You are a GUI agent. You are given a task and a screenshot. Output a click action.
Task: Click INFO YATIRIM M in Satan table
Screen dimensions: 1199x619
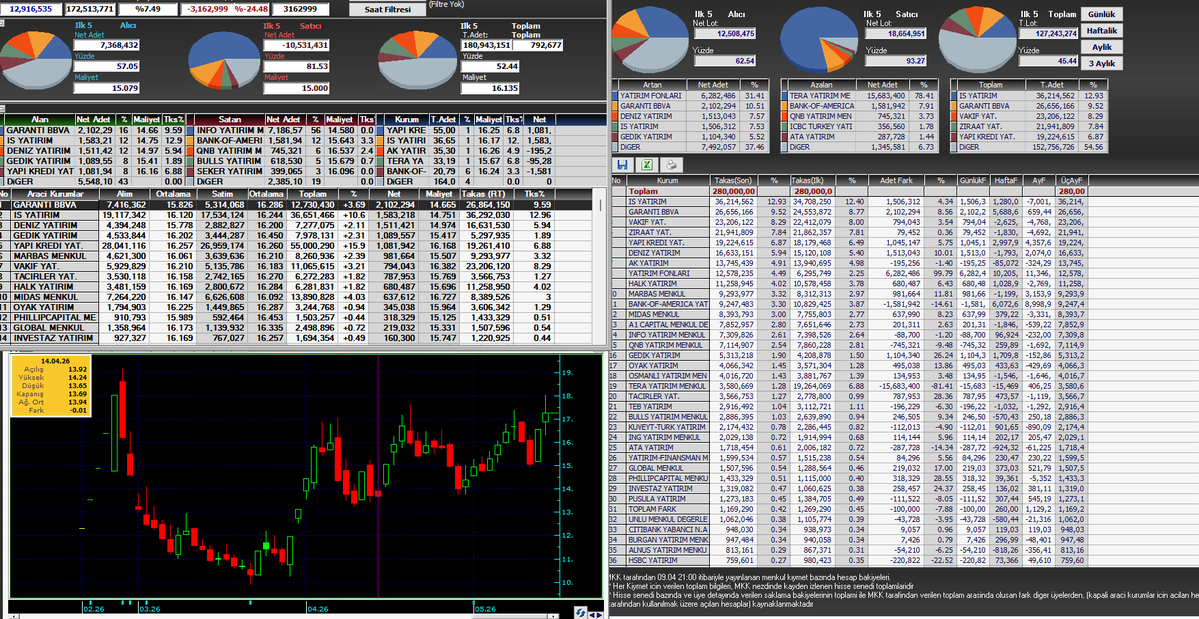coord(230,131)
